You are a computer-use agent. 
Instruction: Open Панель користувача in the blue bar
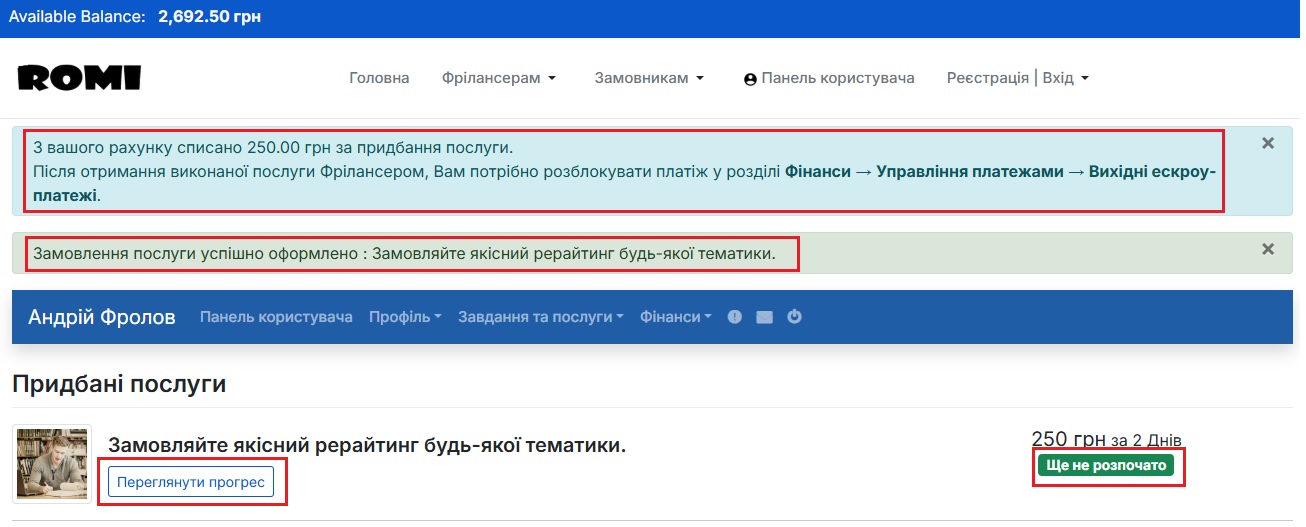276,317
